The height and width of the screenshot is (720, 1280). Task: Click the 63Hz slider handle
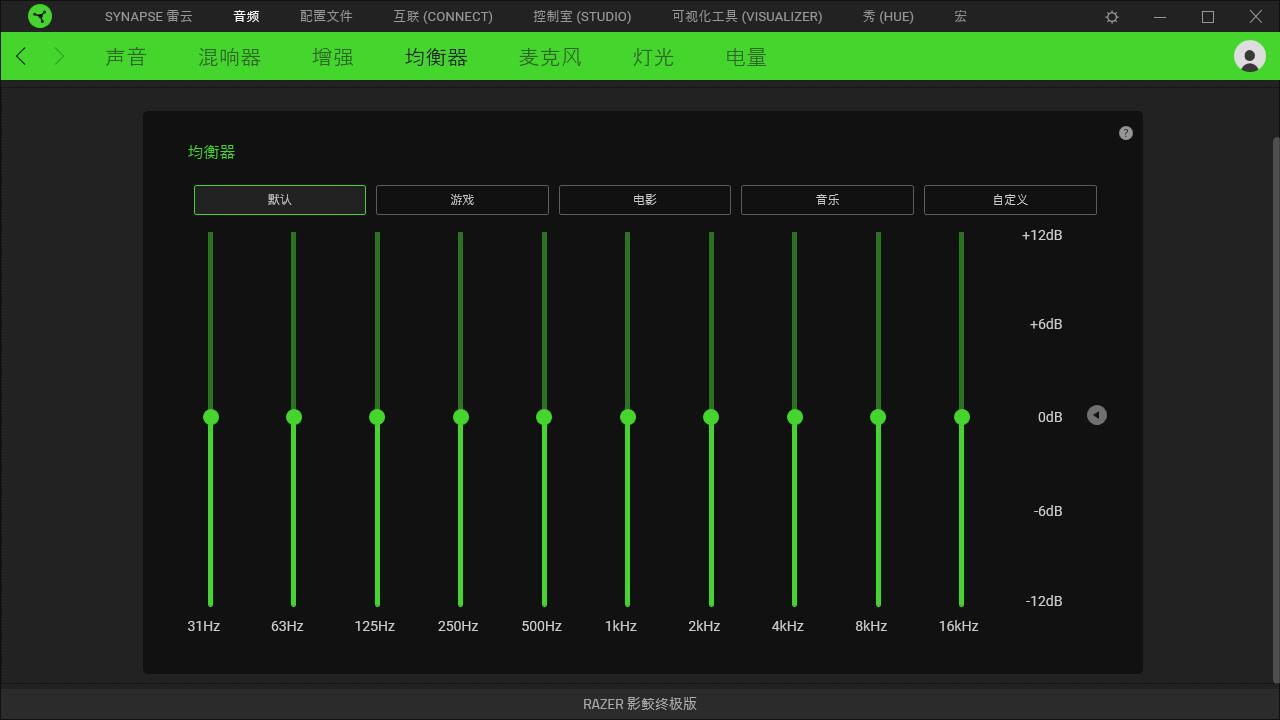pos(294,417)
